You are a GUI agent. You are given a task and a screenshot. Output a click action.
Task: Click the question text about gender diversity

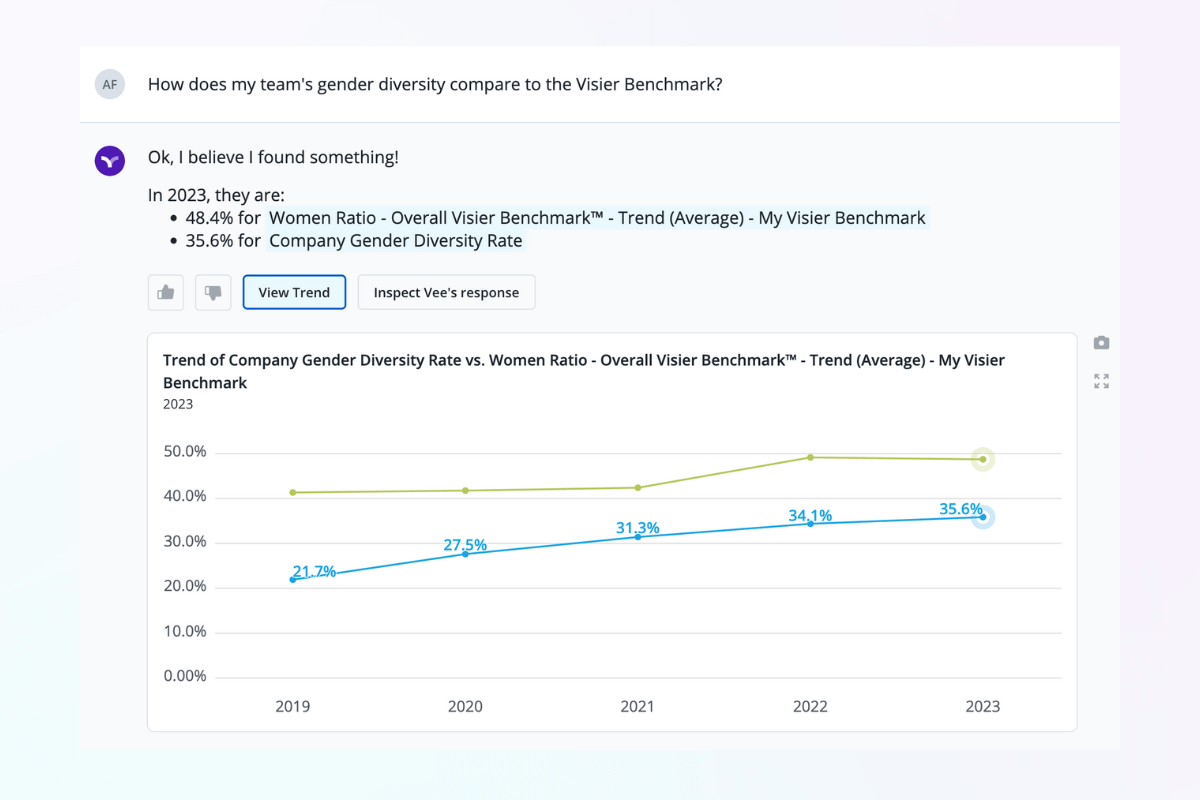click(x=435, y=84)
